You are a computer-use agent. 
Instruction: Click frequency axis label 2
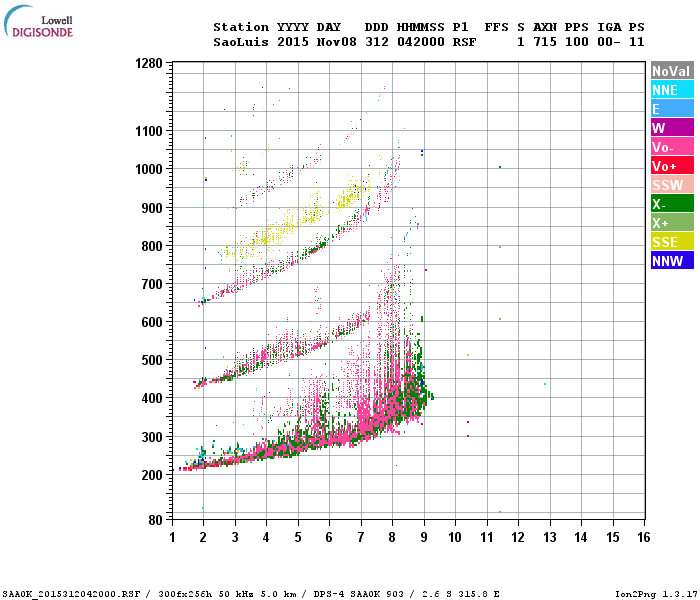click(x=203, y=537)
